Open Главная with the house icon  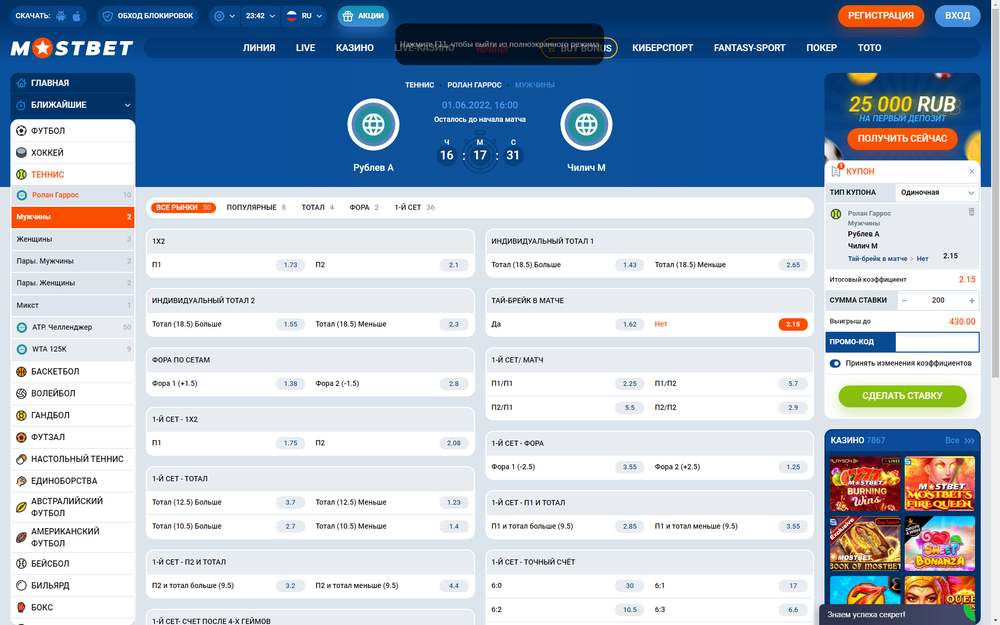(x=21, y=83)
